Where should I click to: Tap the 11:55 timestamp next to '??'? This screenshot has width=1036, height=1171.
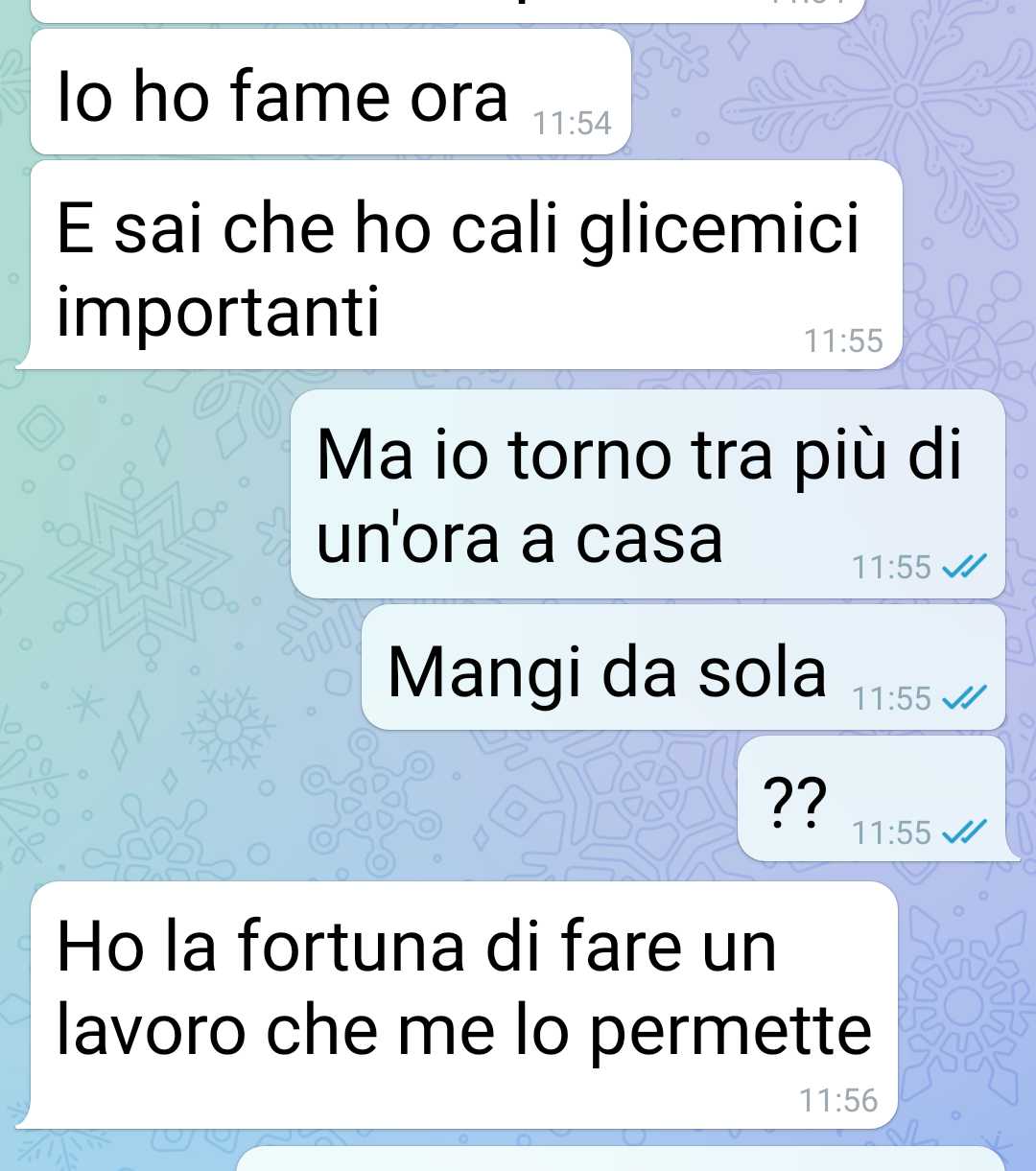coord(891,832)
